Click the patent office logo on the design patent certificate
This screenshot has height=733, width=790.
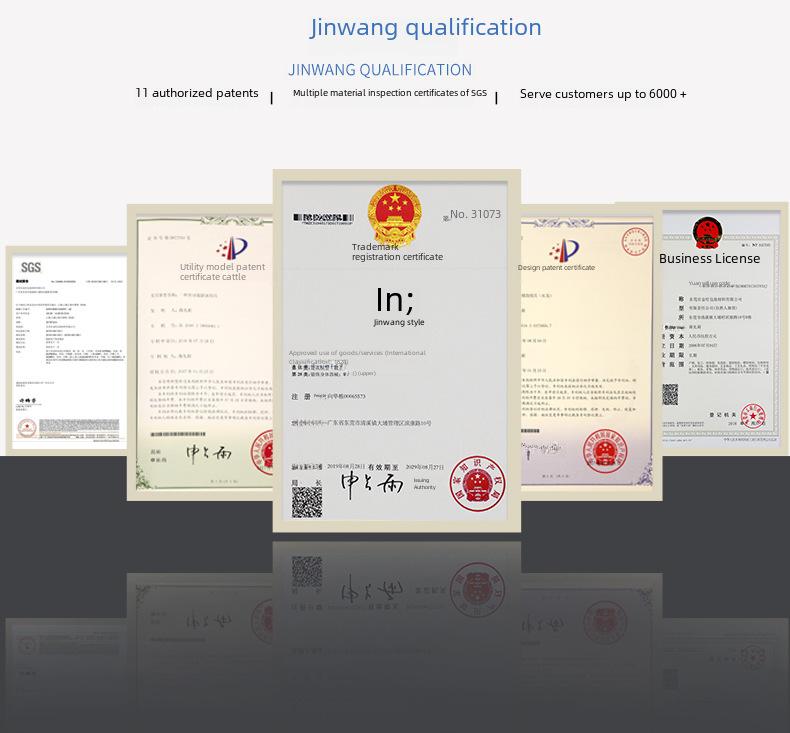click(x=564, y=250)
